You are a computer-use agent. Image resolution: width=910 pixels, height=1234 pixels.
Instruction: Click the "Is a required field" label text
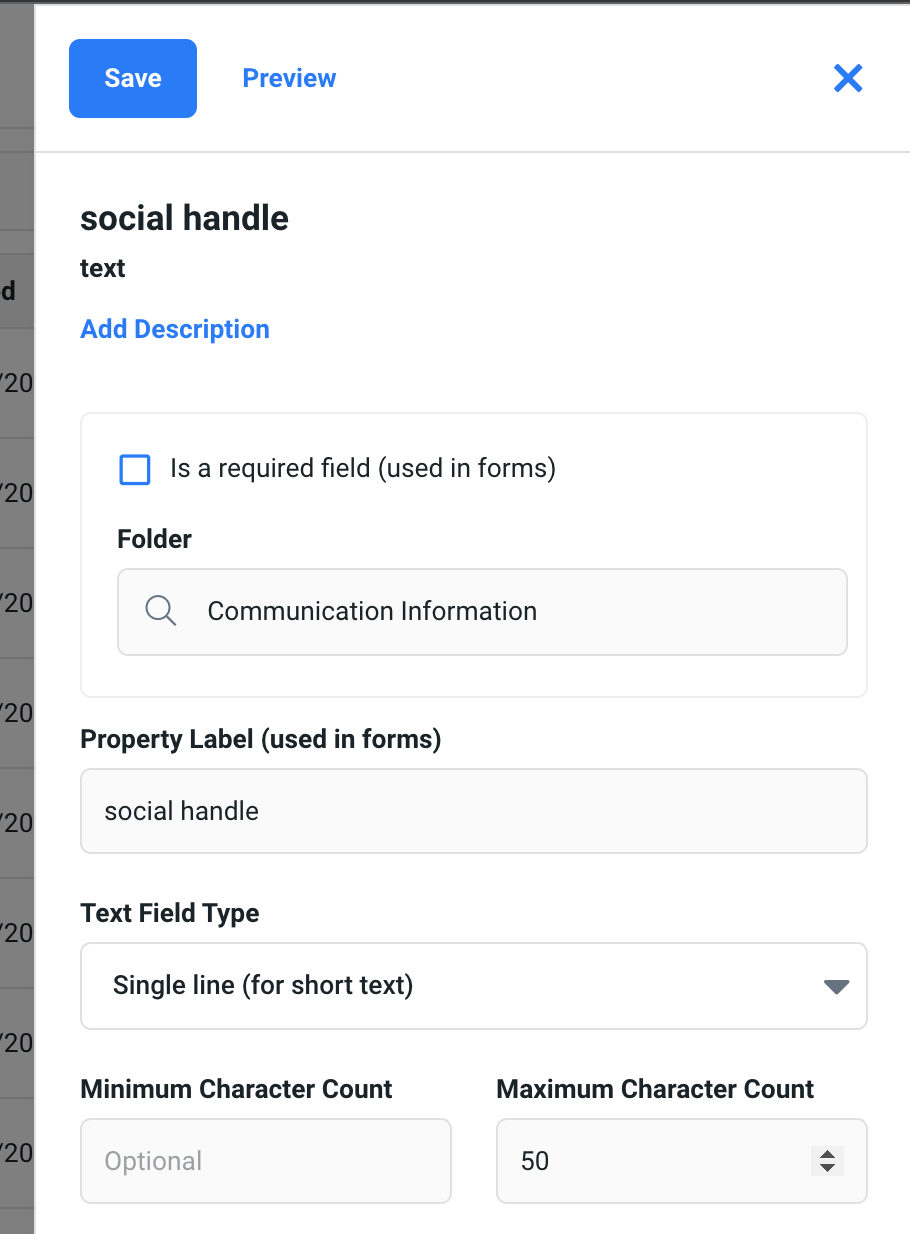click(362, 468)
